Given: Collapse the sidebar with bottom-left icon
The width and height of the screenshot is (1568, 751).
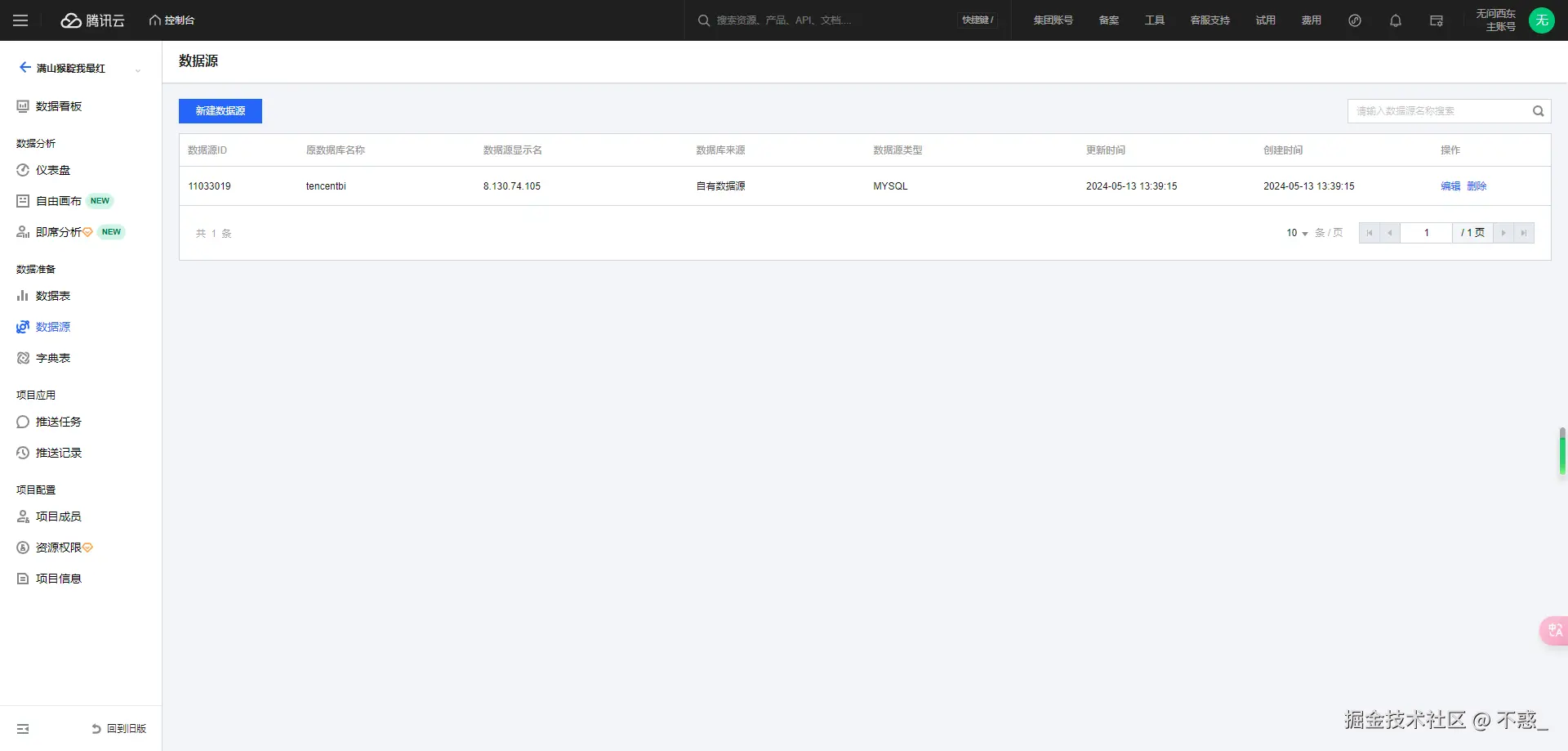Looking at the screenshot, I should (x=23, y=729).
